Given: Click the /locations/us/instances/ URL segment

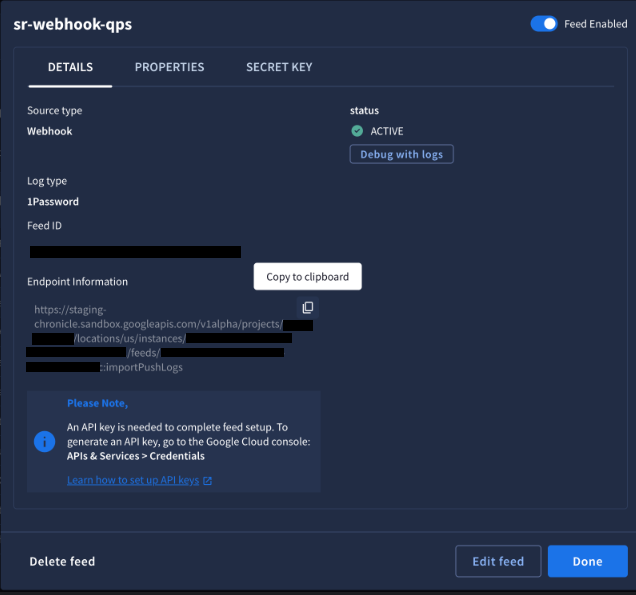Looking at the screenshot, I should [x=130, y=339].
